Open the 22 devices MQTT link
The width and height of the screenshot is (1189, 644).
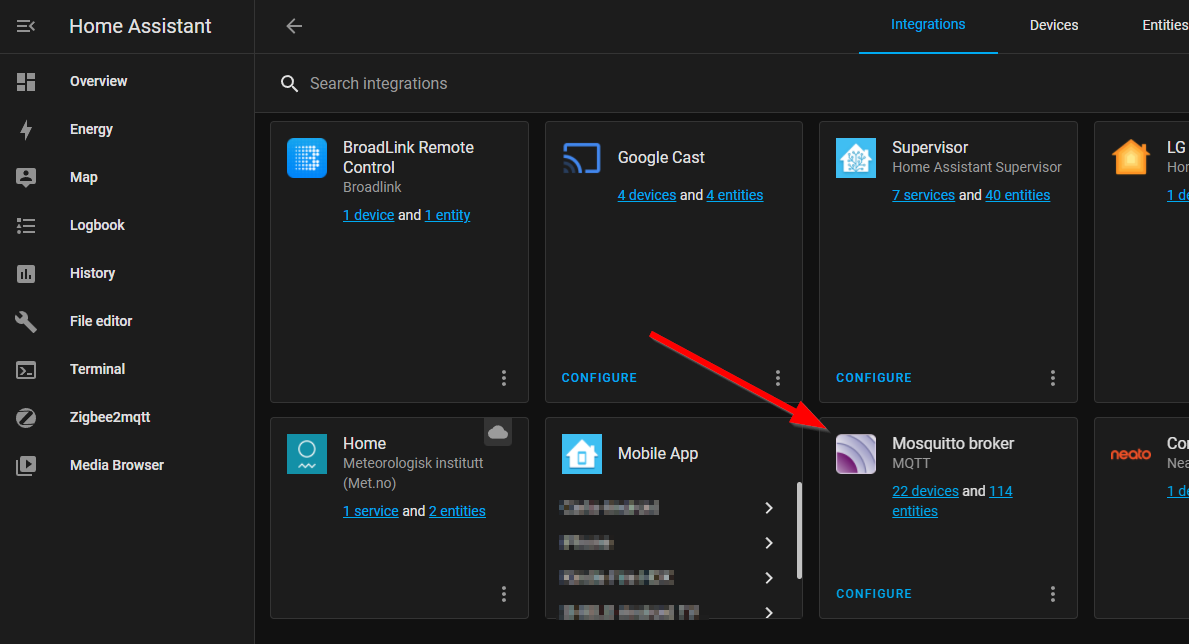point(925,491)
